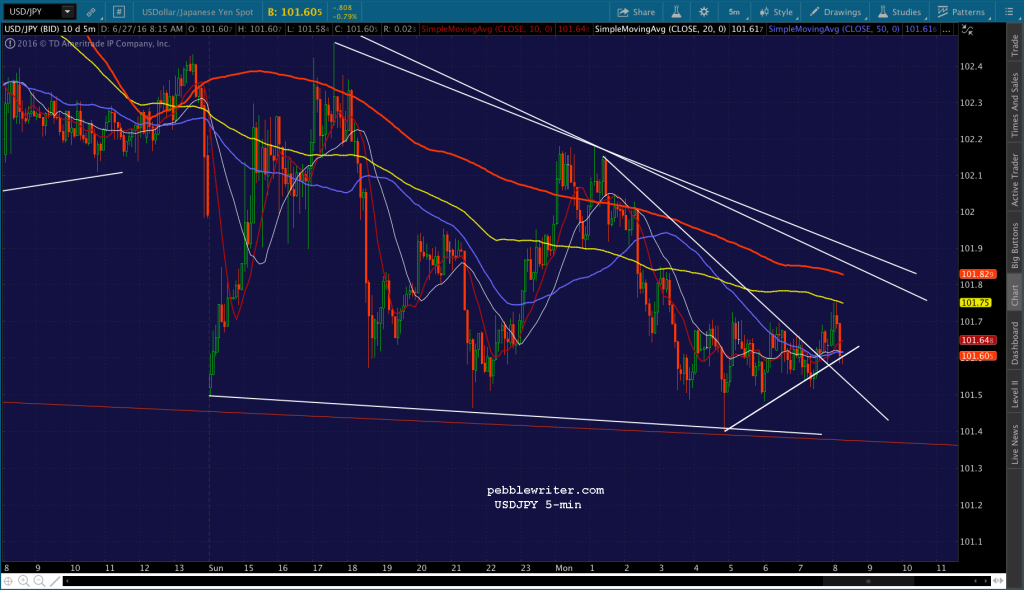Open the Big Buttons side tab
The width and height of the screenshot is (1024, 590).
[x=1015, y=246]
